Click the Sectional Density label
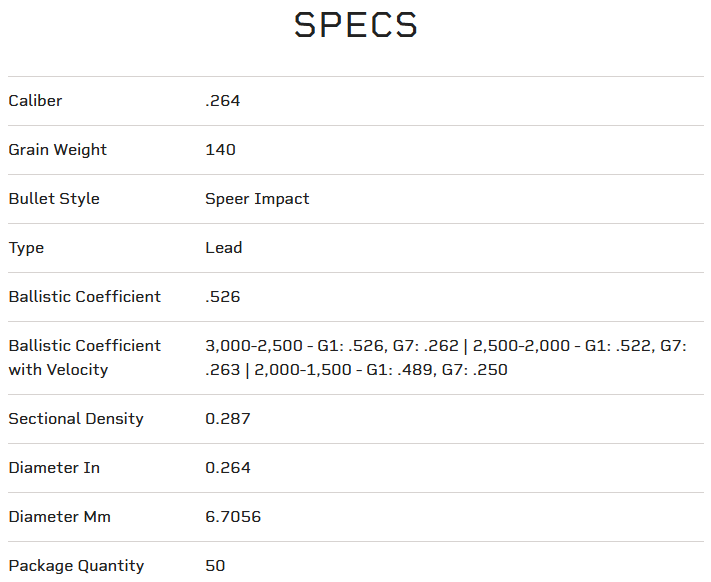 pos(75,419)
